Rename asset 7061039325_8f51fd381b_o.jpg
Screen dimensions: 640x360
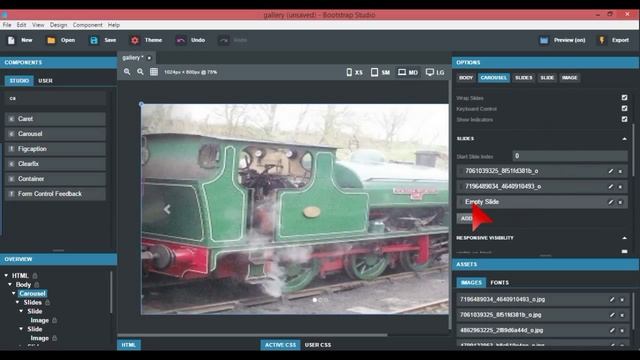pos(612,315)
